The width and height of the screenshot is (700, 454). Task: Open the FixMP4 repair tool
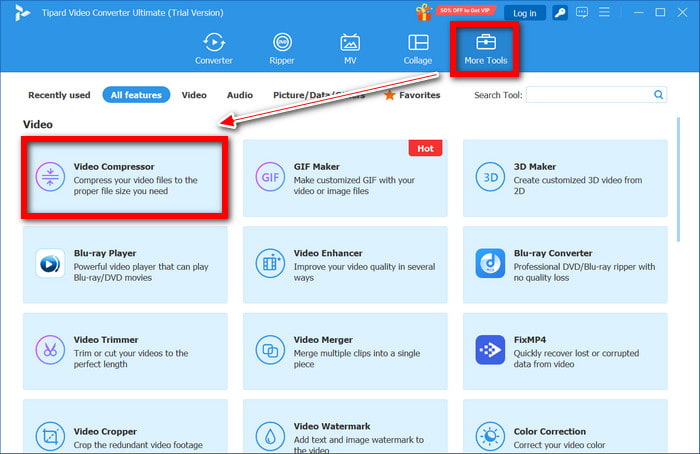pyautogui.click(x=565, y=350)
